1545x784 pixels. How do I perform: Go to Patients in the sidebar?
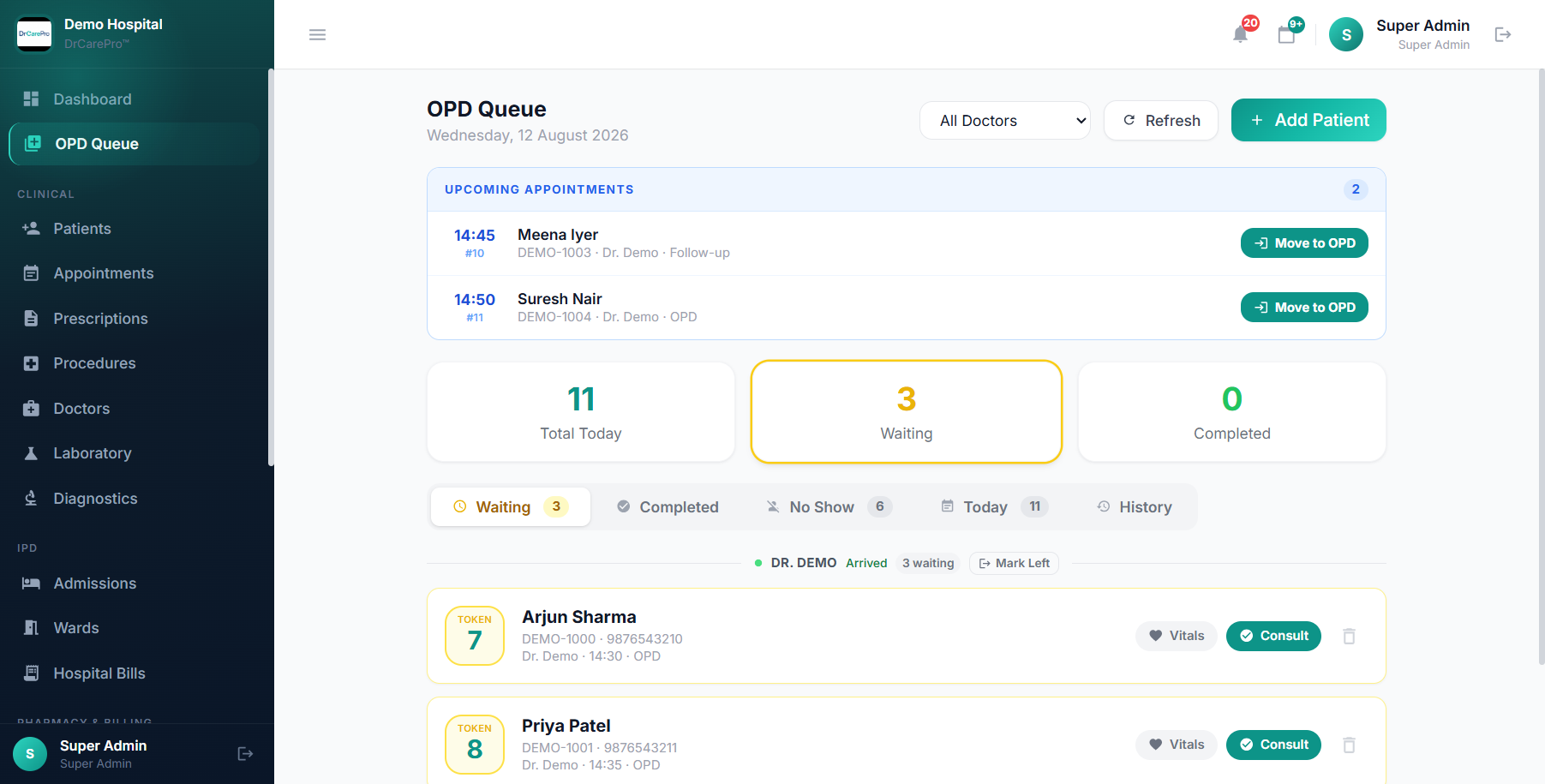coord(134,229)
